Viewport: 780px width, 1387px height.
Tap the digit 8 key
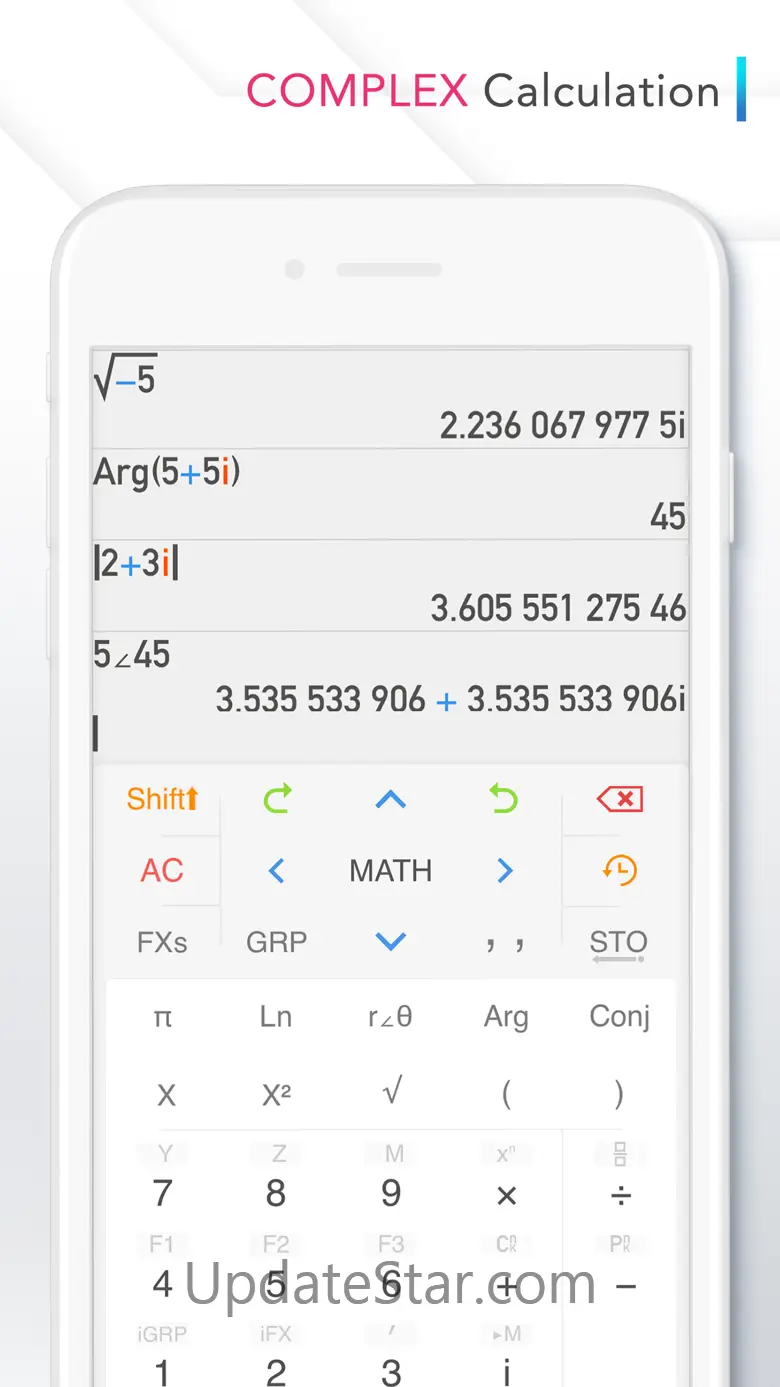[x=276, y=1193]
